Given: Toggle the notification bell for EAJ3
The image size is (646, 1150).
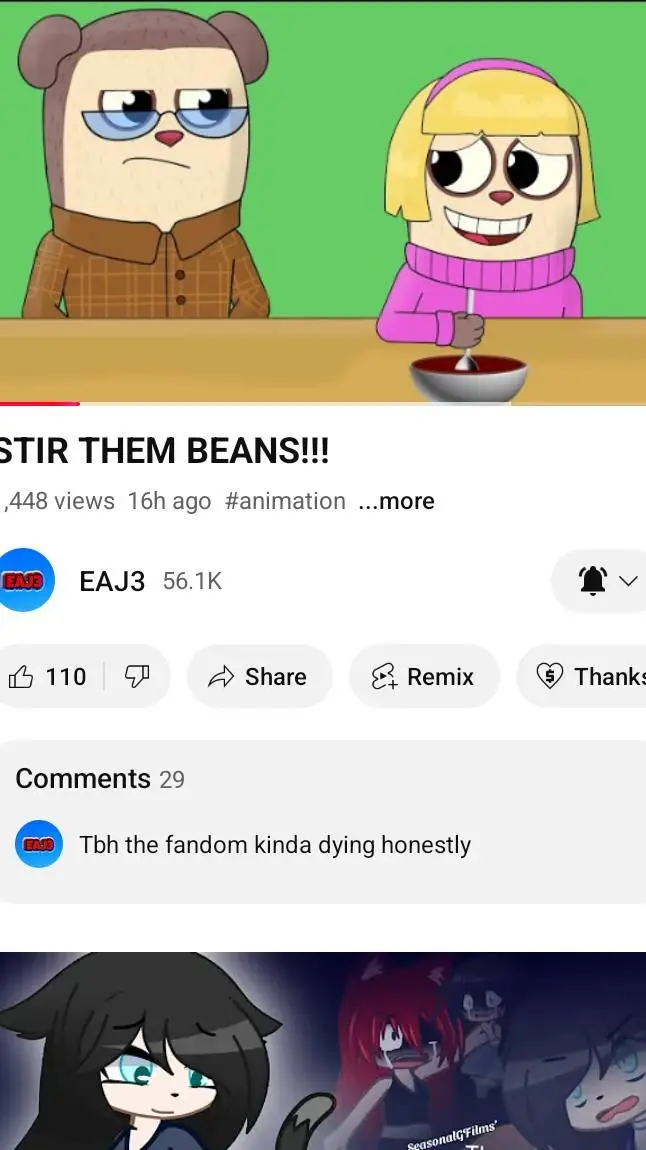Looking at the screenshot, I should click(593, 581).
